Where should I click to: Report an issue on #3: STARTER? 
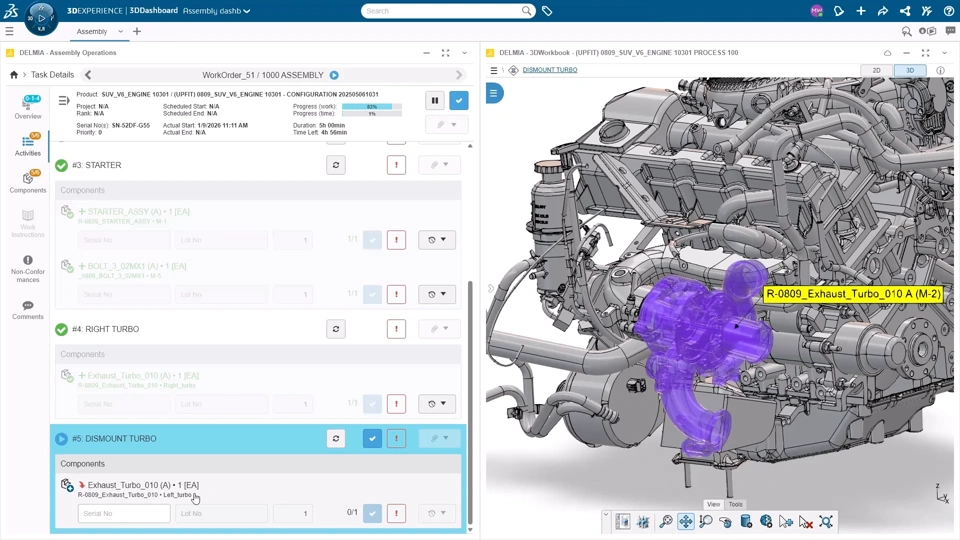coord(396,165)
